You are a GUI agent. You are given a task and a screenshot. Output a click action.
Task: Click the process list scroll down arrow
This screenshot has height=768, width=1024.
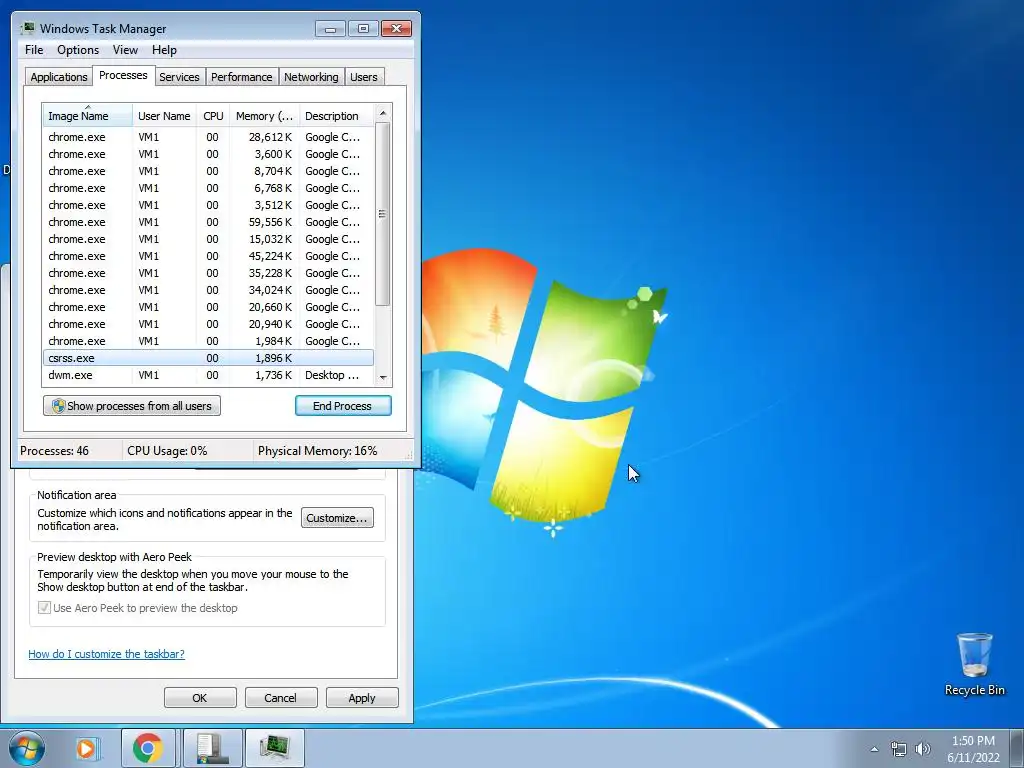383,377
